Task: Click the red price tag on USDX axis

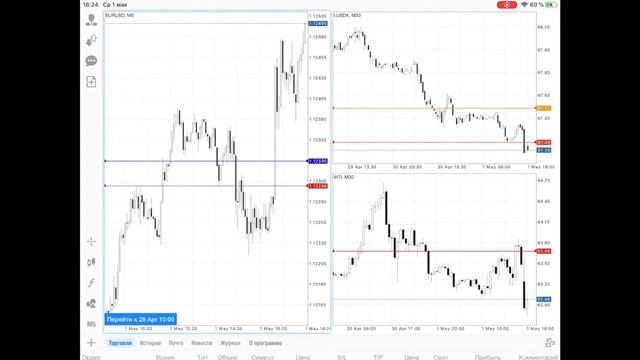Action: click(x=544, y=142)
